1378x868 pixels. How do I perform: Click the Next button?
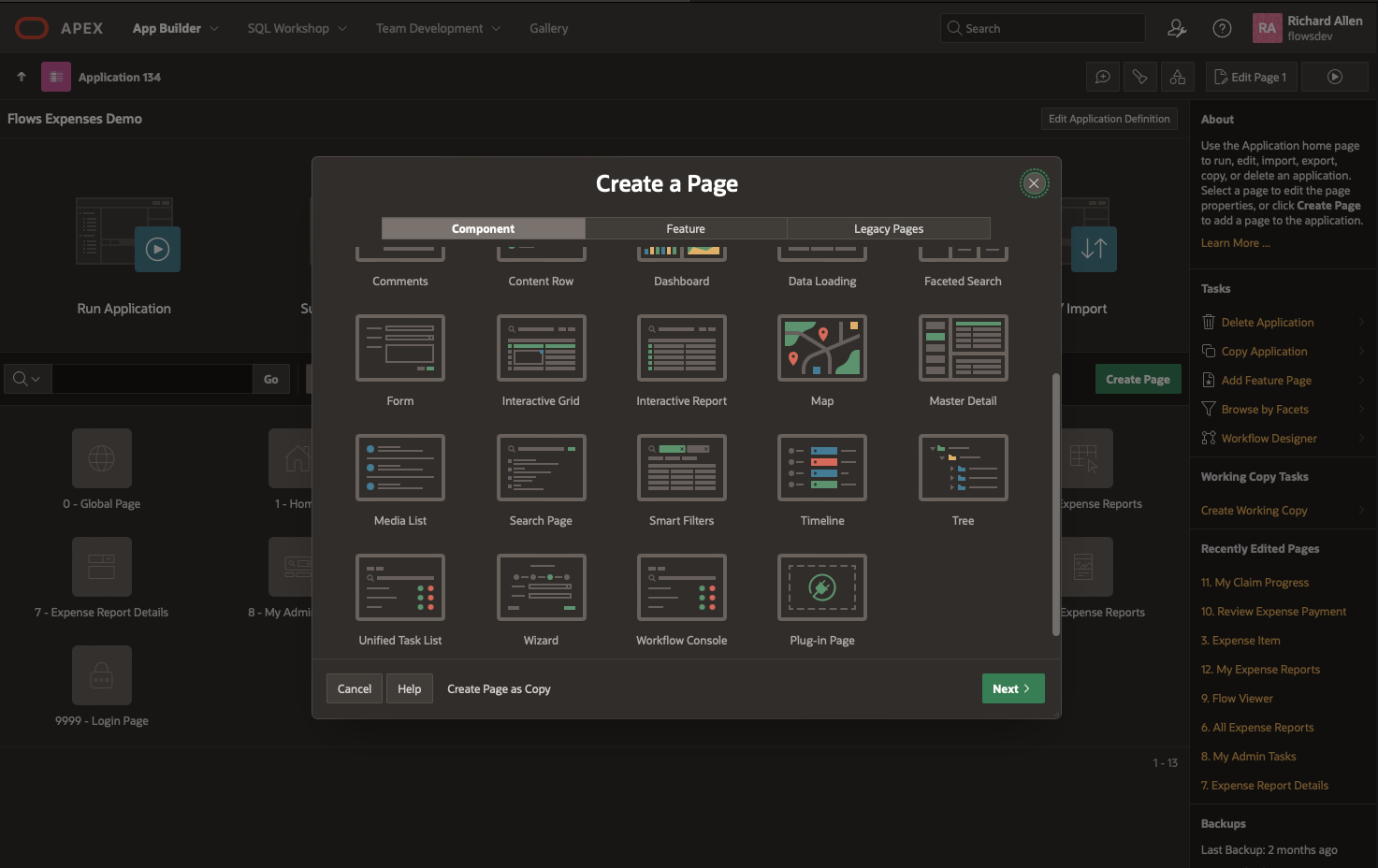pos(1012,688)
